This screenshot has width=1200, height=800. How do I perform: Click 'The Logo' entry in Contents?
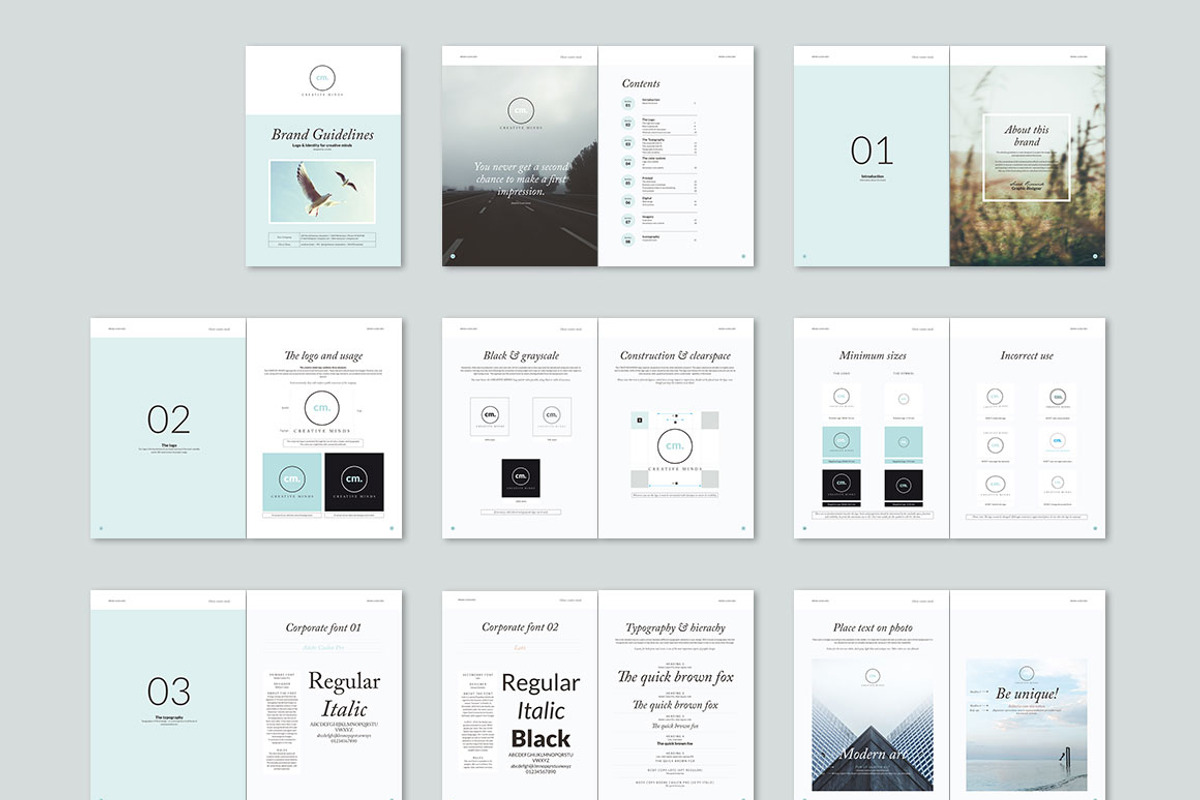pyautogui.click(x=648, y=119)
